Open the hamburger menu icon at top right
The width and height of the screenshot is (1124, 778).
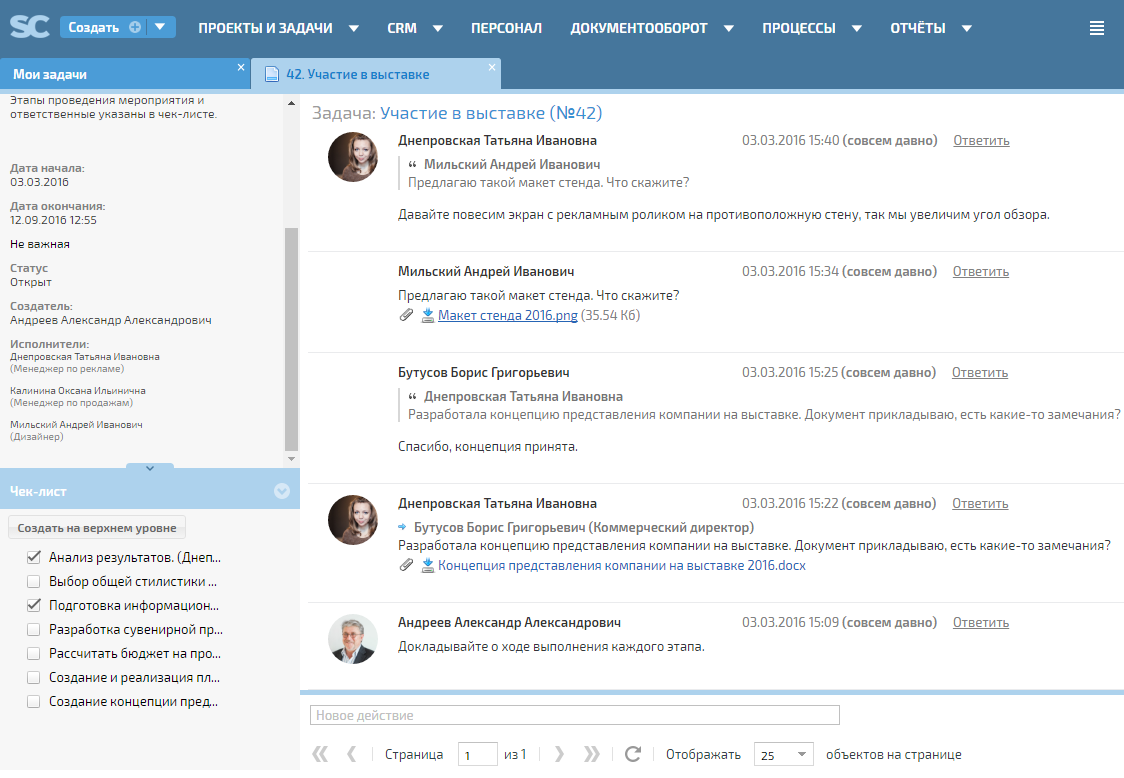click(1097, 28)
